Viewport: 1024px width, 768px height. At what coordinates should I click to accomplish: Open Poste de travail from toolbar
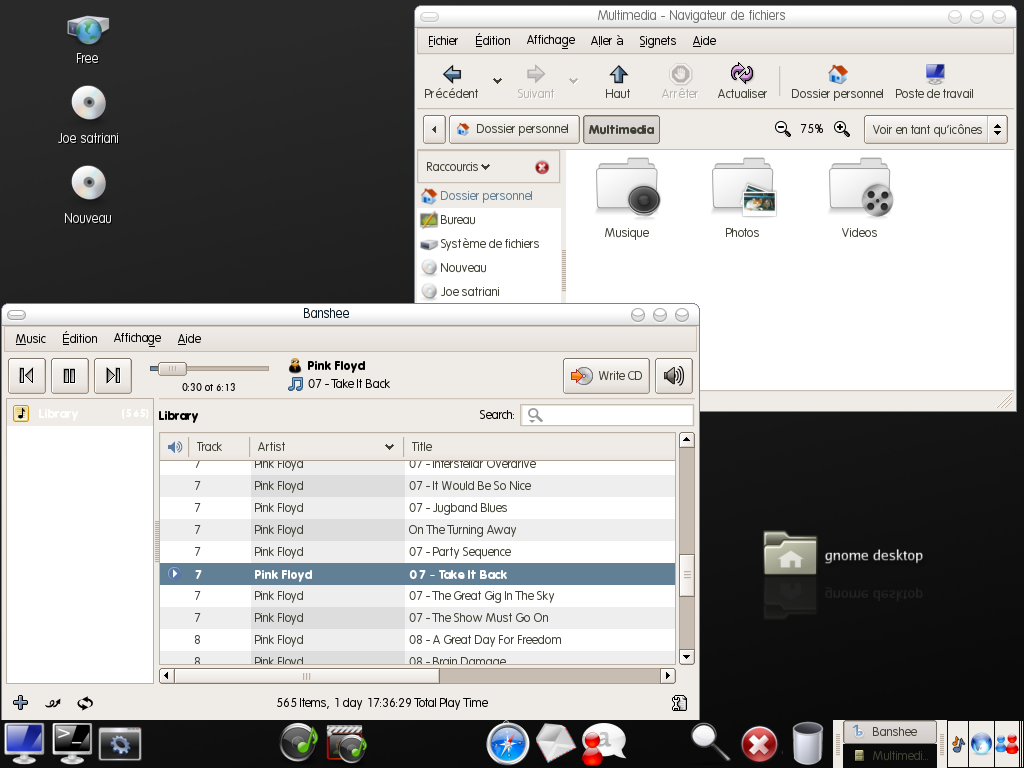(934, 82)
